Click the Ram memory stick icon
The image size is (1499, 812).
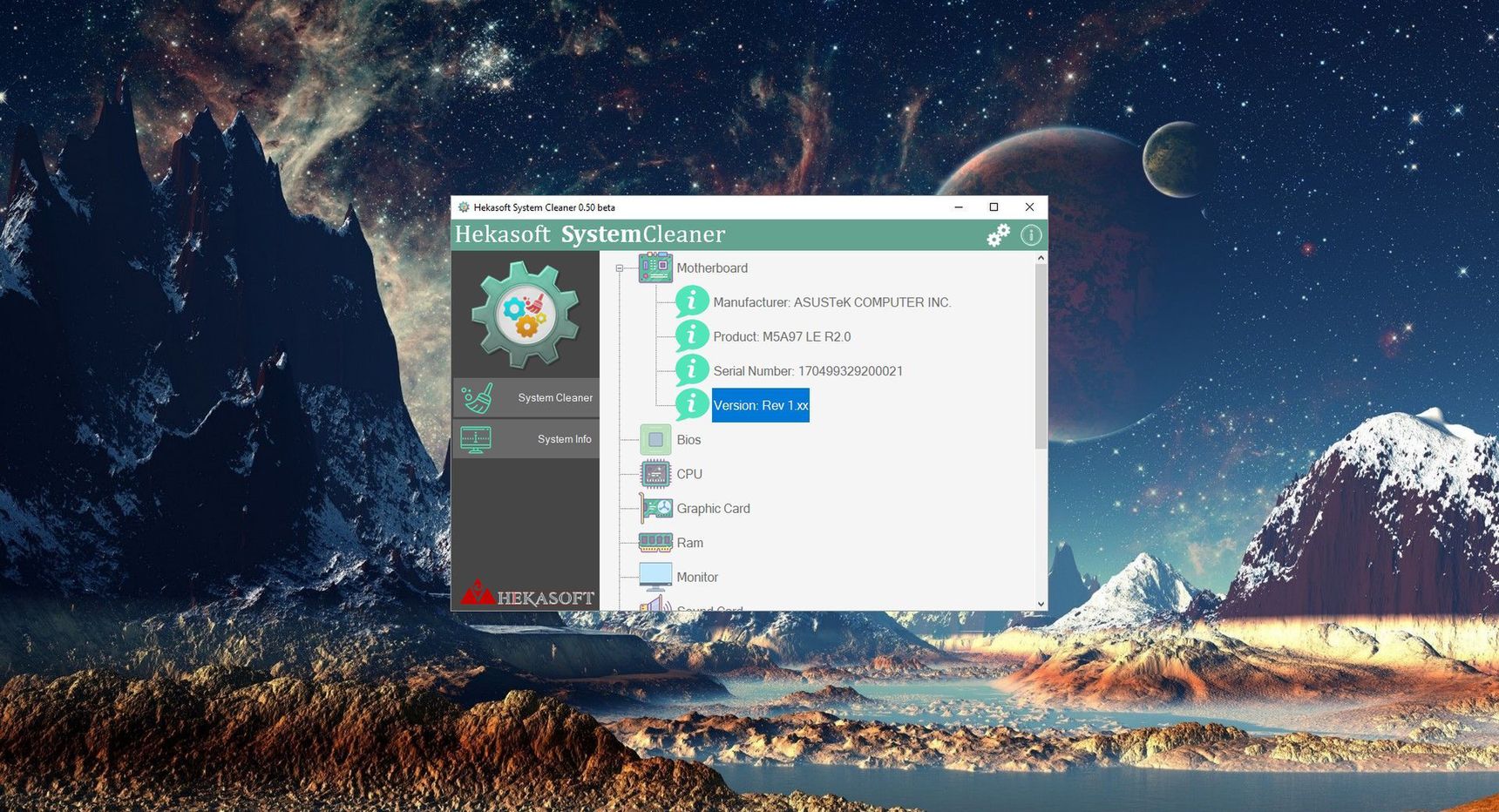click(655, 543)
